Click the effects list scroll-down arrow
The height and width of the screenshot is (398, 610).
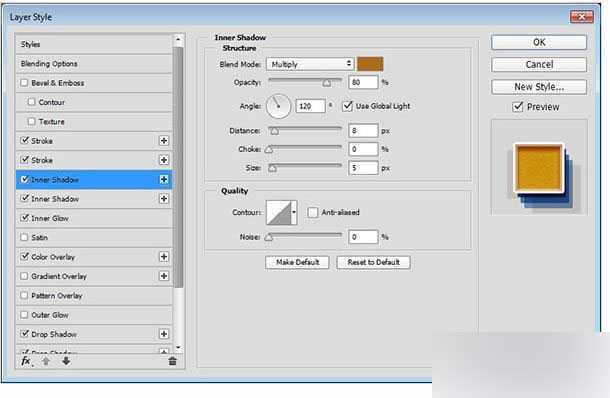[178, 347]
